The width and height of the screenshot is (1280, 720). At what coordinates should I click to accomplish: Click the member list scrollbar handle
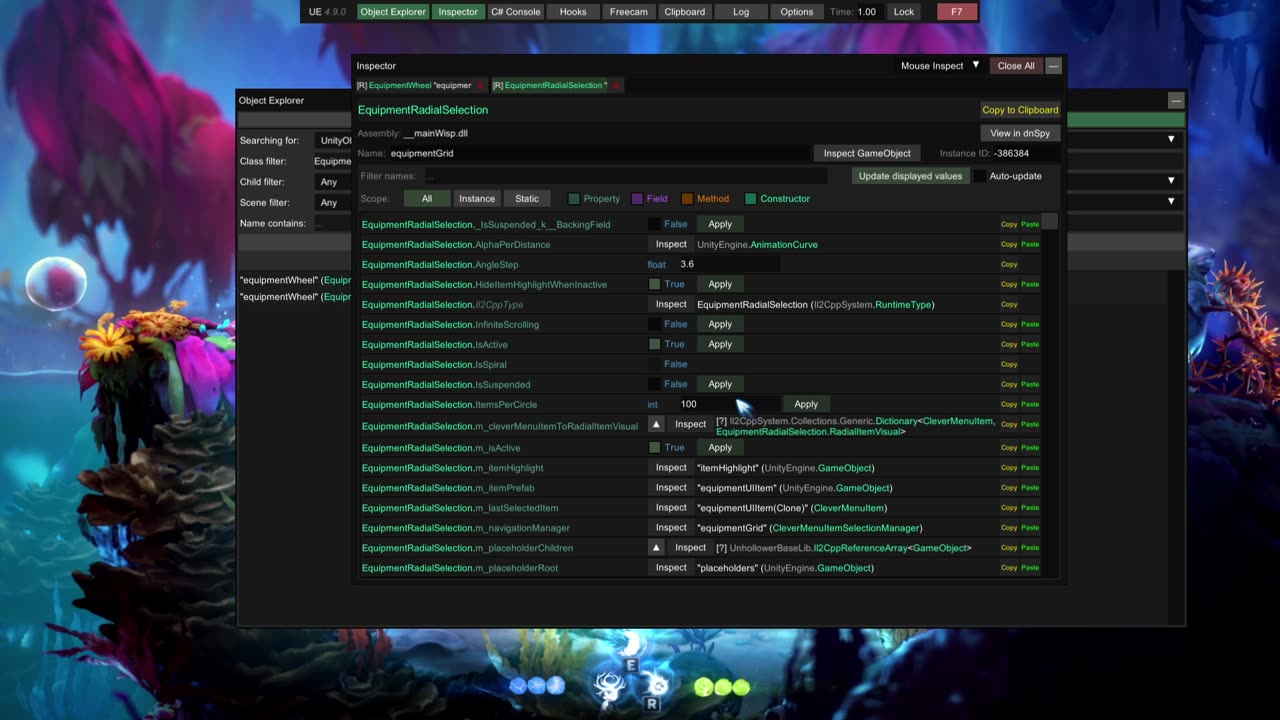1049,221
